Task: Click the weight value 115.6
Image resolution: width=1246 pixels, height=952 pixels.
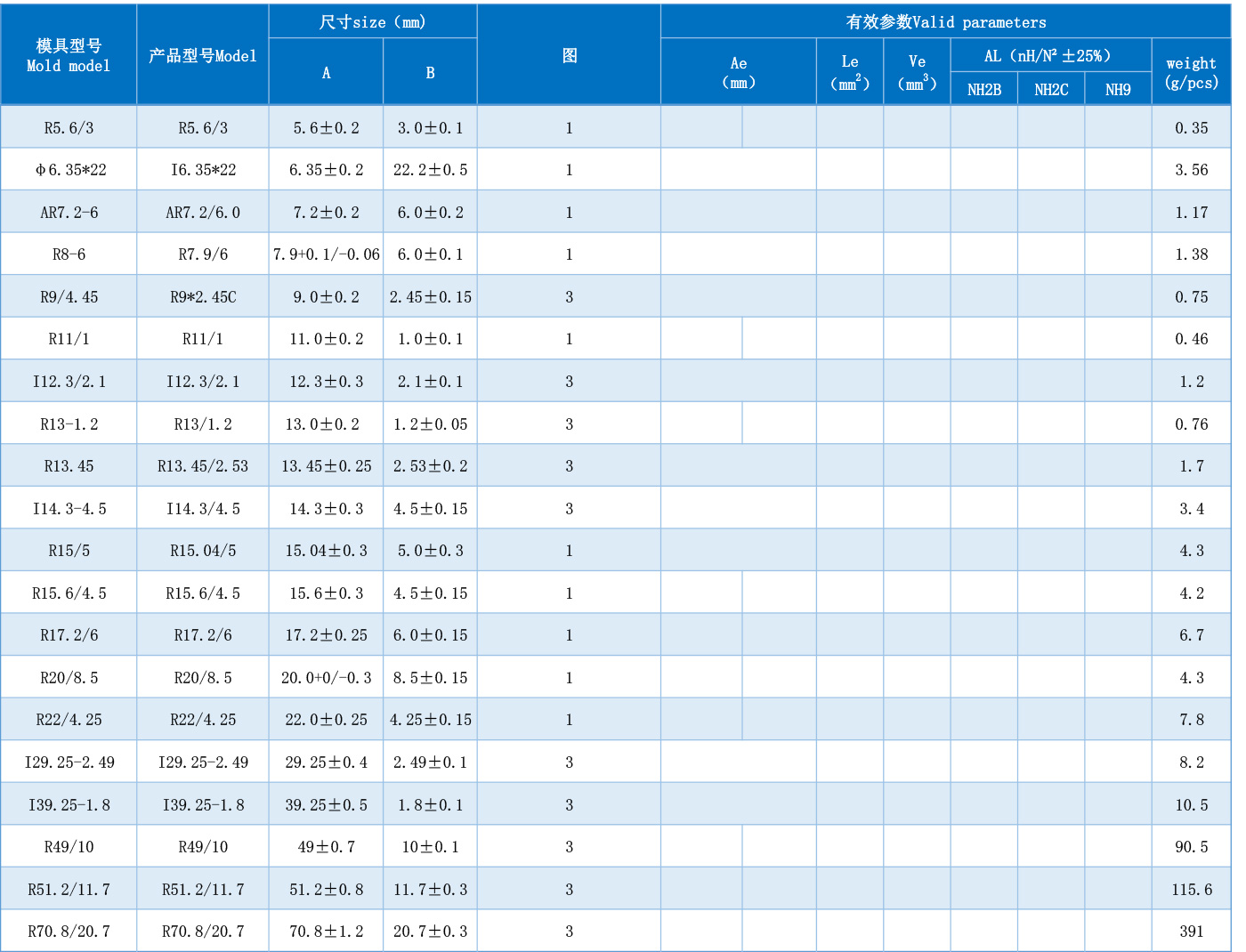Action: 1191,890
